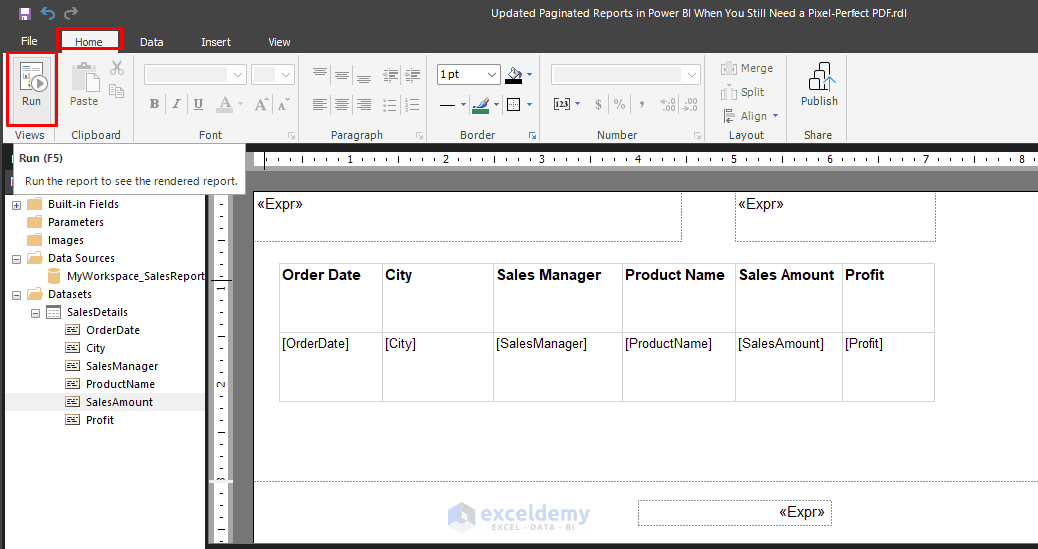1038x549 pixels.
Task: Open the Paragraph dialog launcher
Action: point(420,136)
